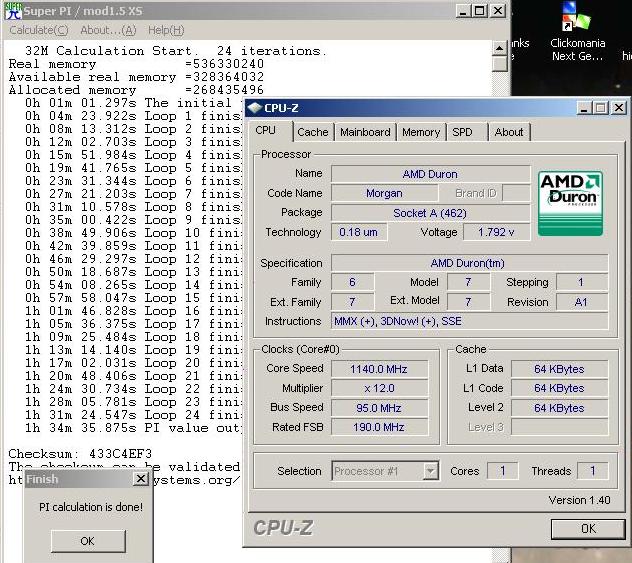Click the 'Checksum: 433C4EF3' line

[x=80, y=454]
